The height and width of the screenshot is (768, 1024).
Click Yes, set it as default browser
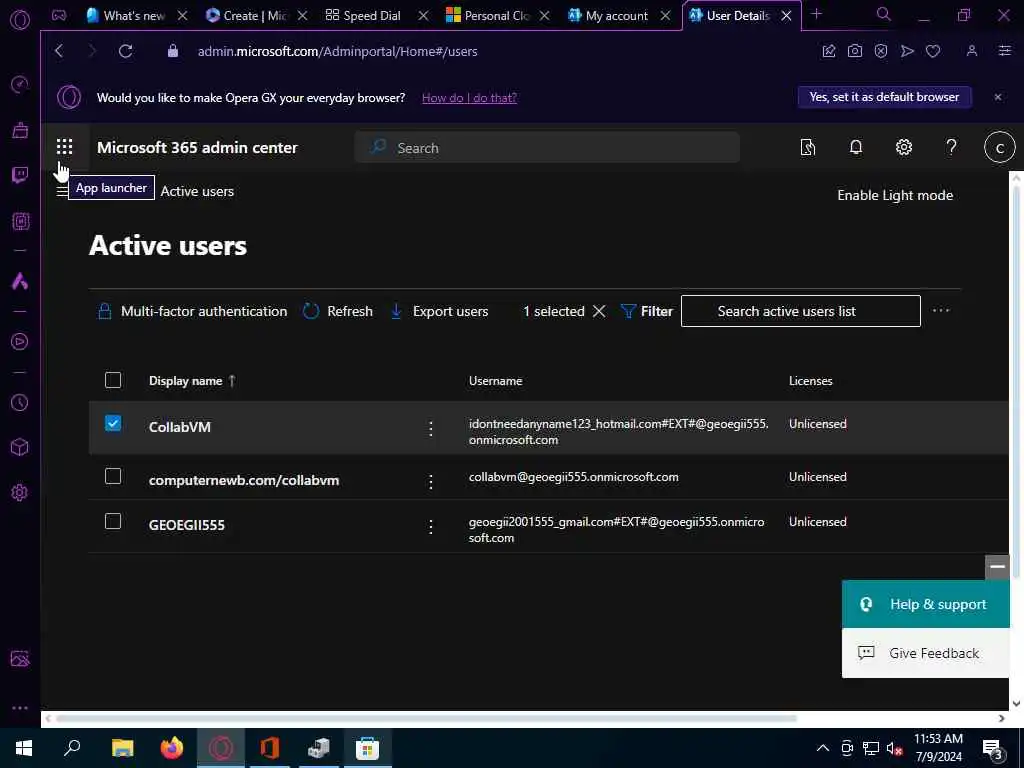884,97
